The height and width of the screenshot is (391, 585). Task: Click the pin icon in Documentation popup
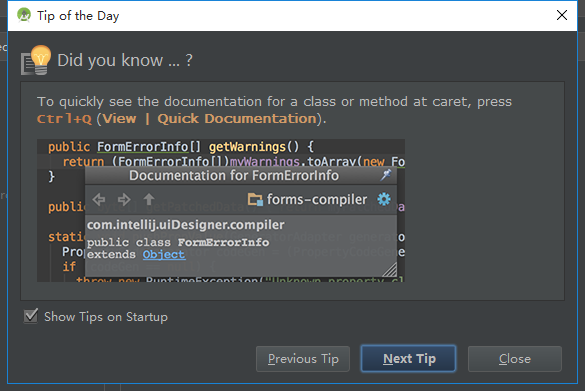(x=386, y=175)
